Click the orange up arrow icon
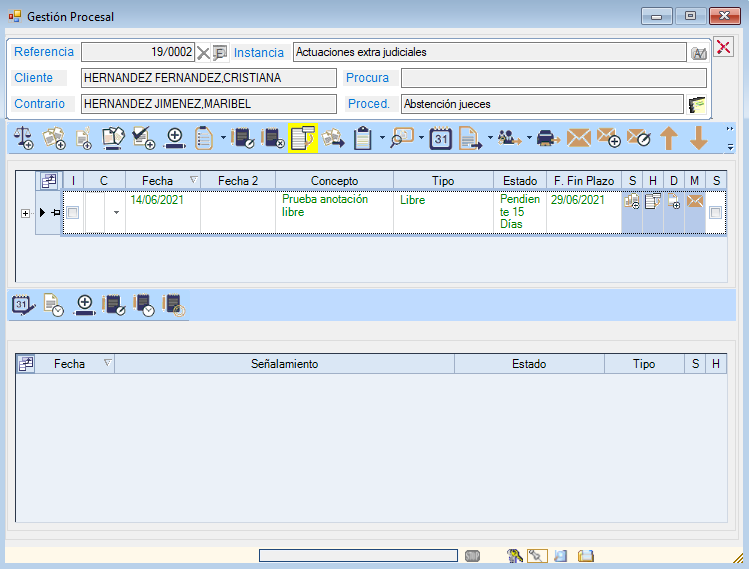Screen dimensions: 749x569 [x=669, y=139]
